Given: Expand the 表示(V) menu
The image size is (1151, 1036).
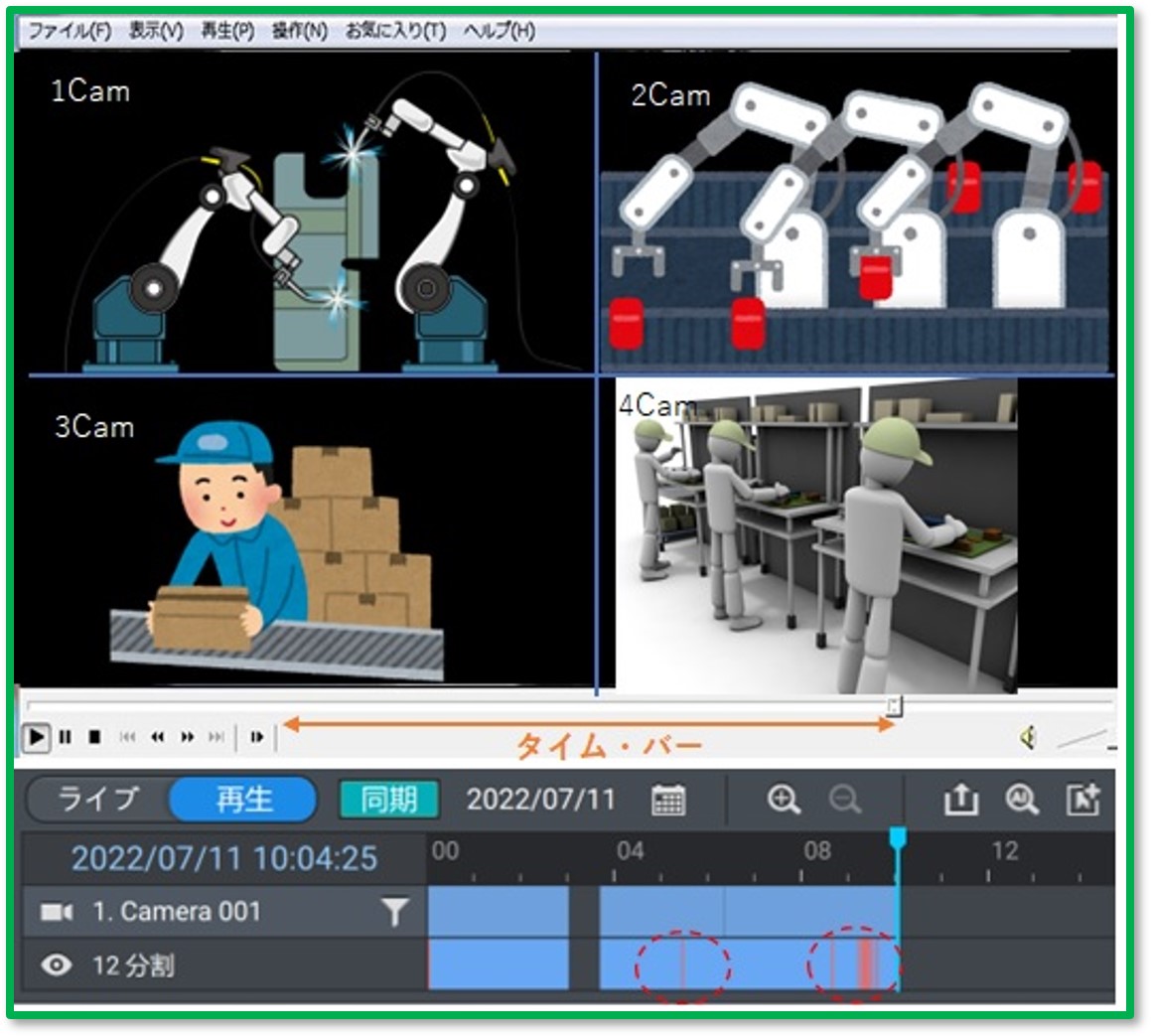Looking at the screenshot, I should click(156, 31).
